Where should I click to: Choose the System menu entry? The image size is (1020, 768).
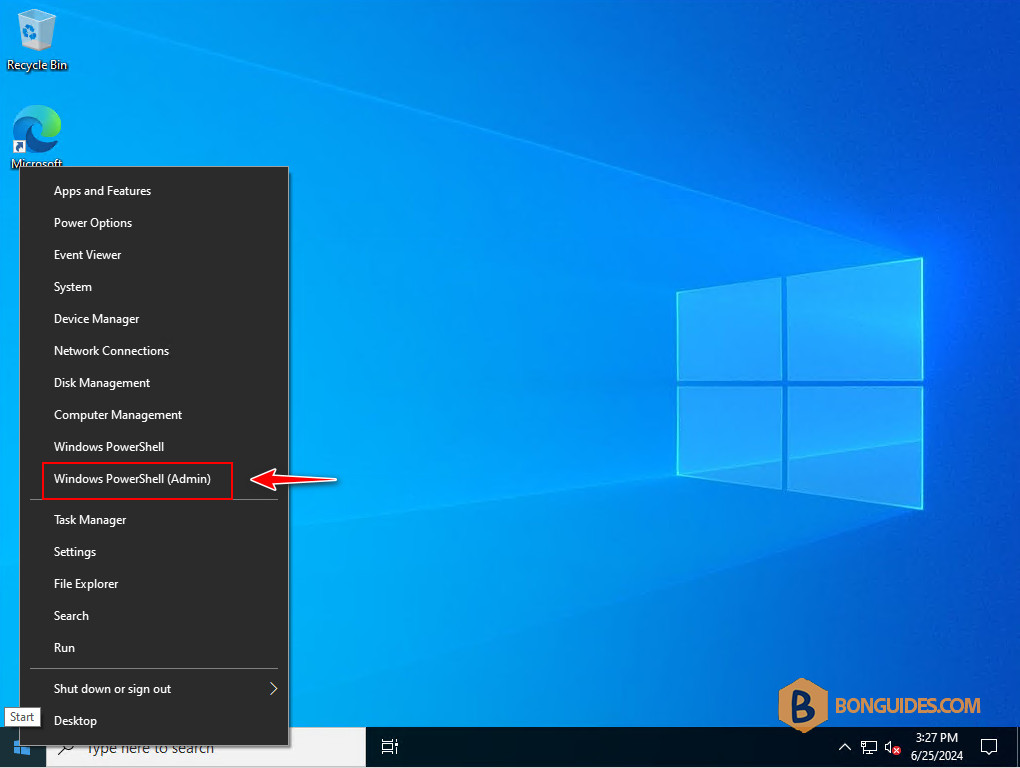coord(155,287)
